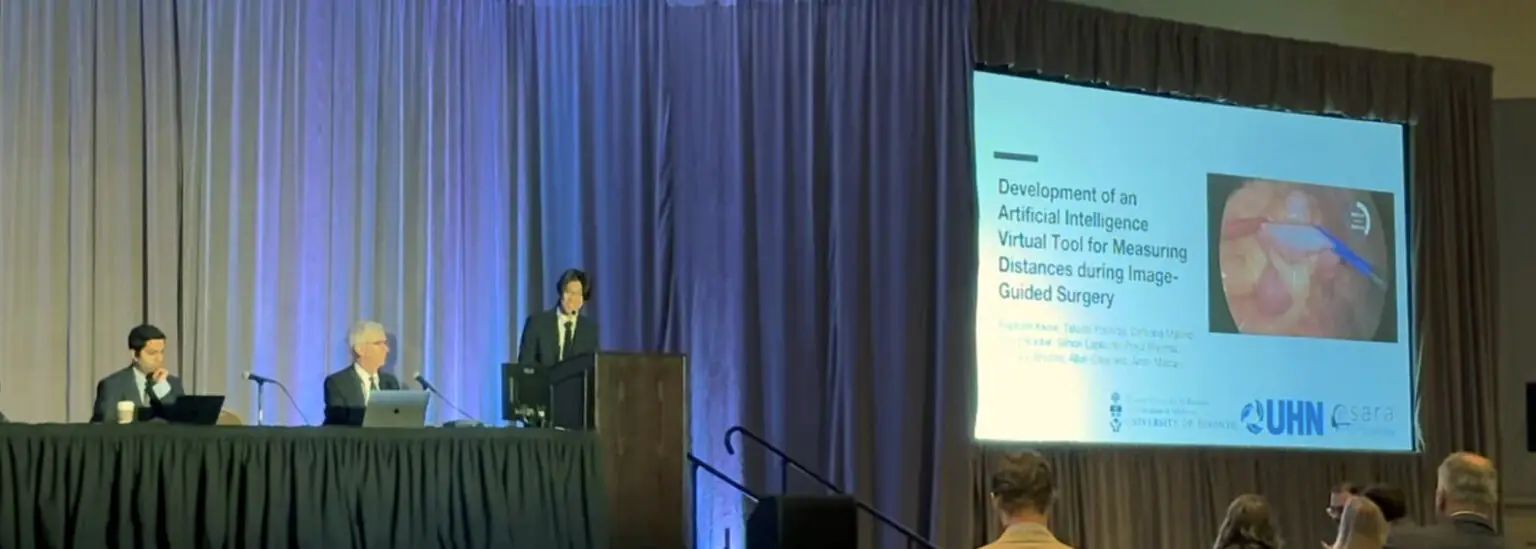Select the coffee cup on the panel table

tap(125, 411)
